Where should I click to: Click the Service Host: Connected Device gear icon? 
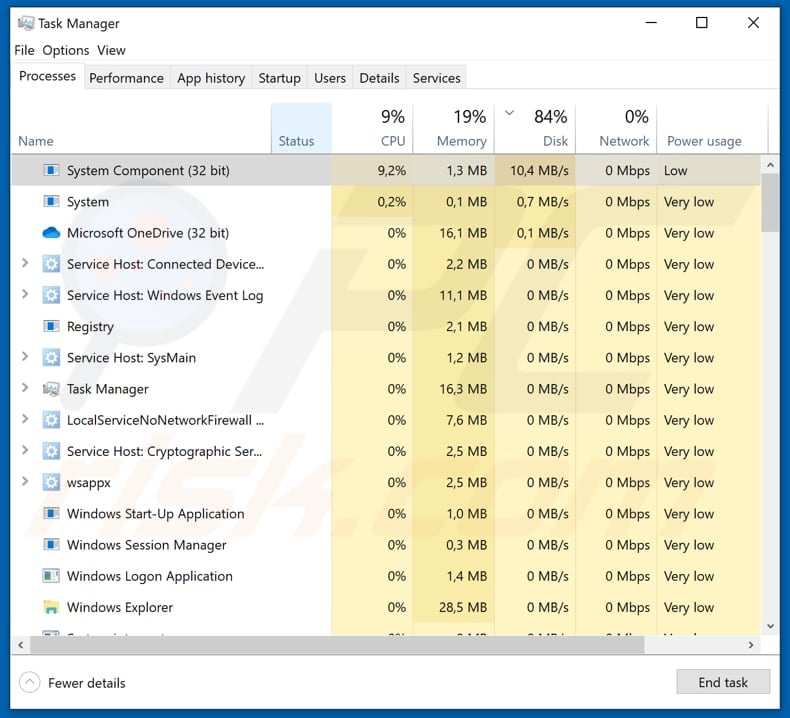[51, 264]
